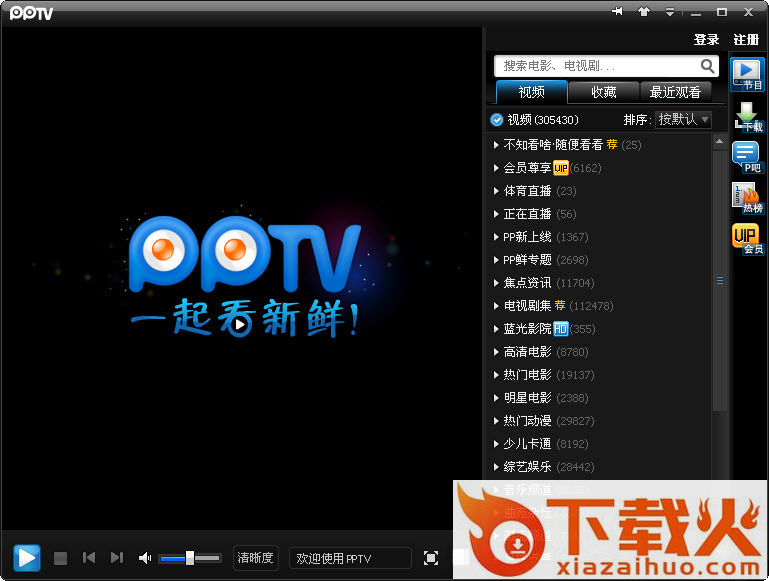Screen dimensions: 769x581
Task: Open the 清晰度 quality button
Action: point(256,558)
